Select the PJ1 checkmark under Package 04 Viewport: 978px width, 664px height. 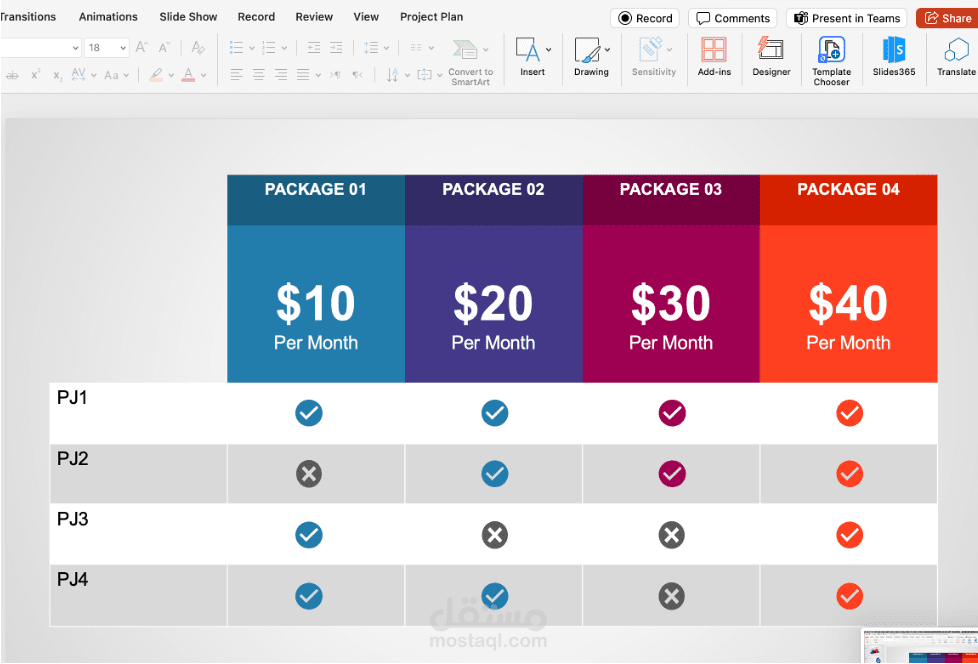(x=850, y=413)
